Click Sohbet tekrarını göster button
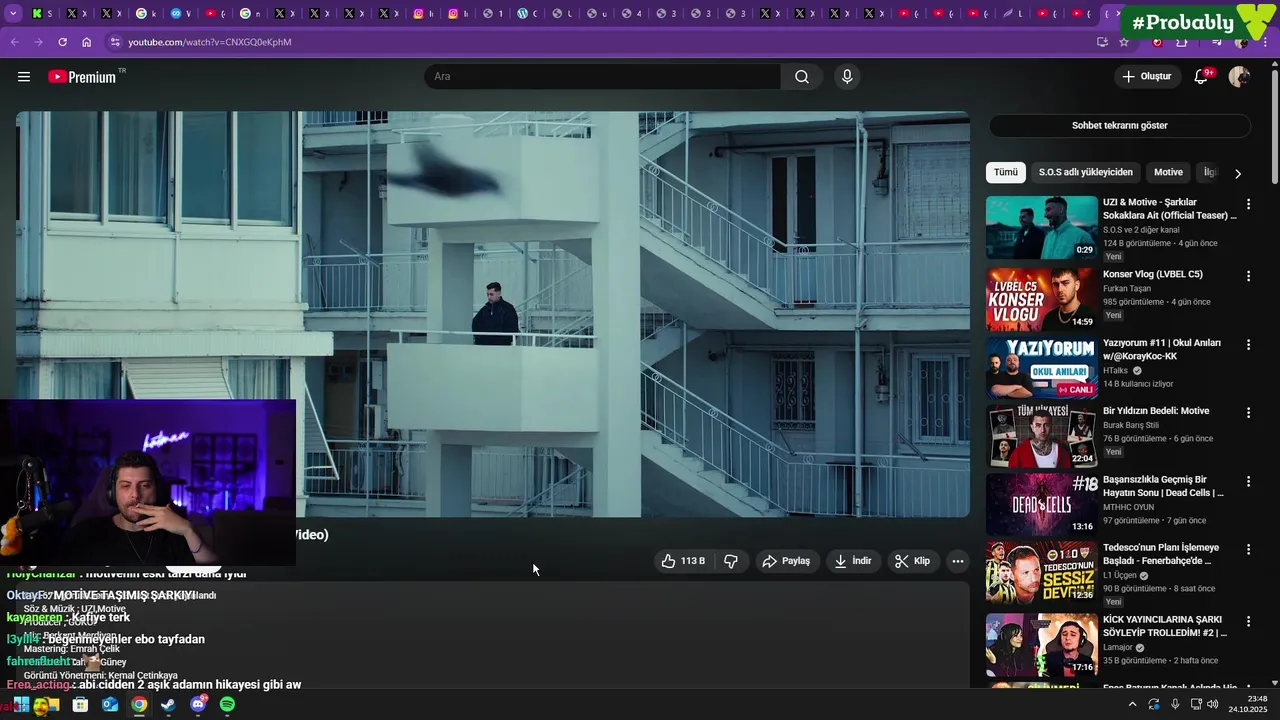The height and width of the screenshot is (720, 1280). [x=1120, y=126]
